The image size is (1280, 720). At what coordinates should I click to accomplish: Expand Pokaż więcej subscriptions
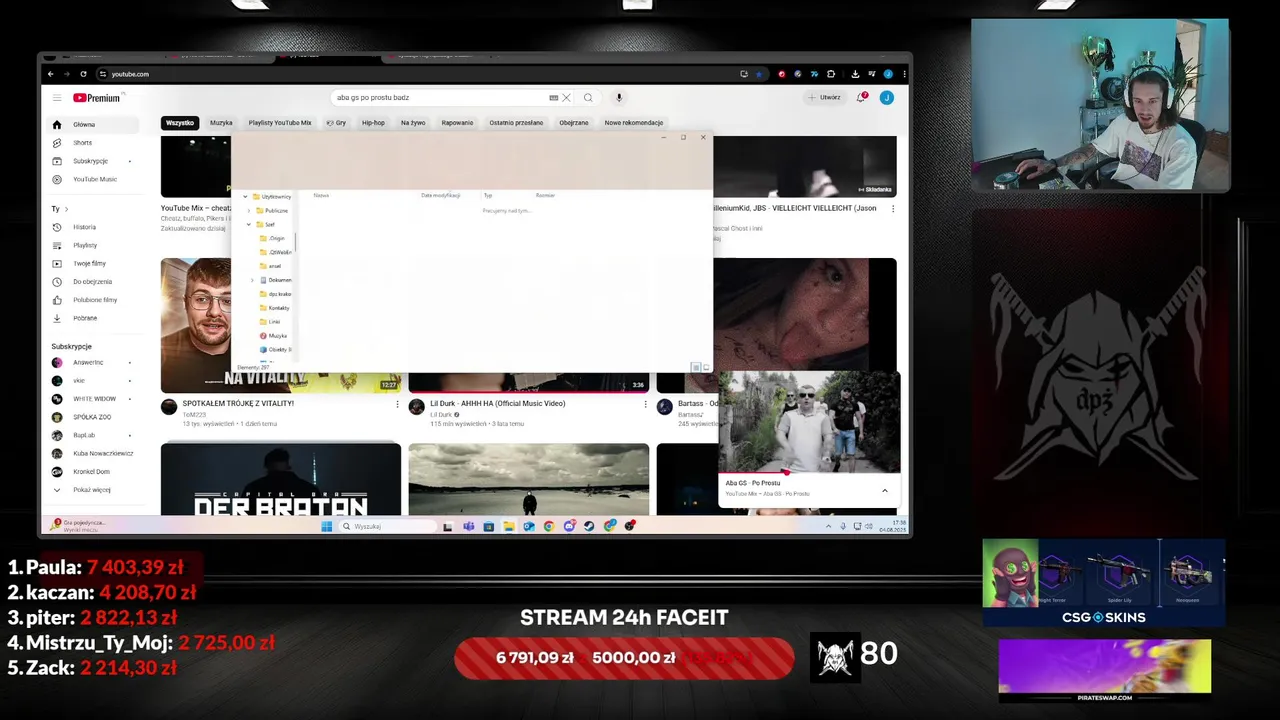click(x=92, y=490)
